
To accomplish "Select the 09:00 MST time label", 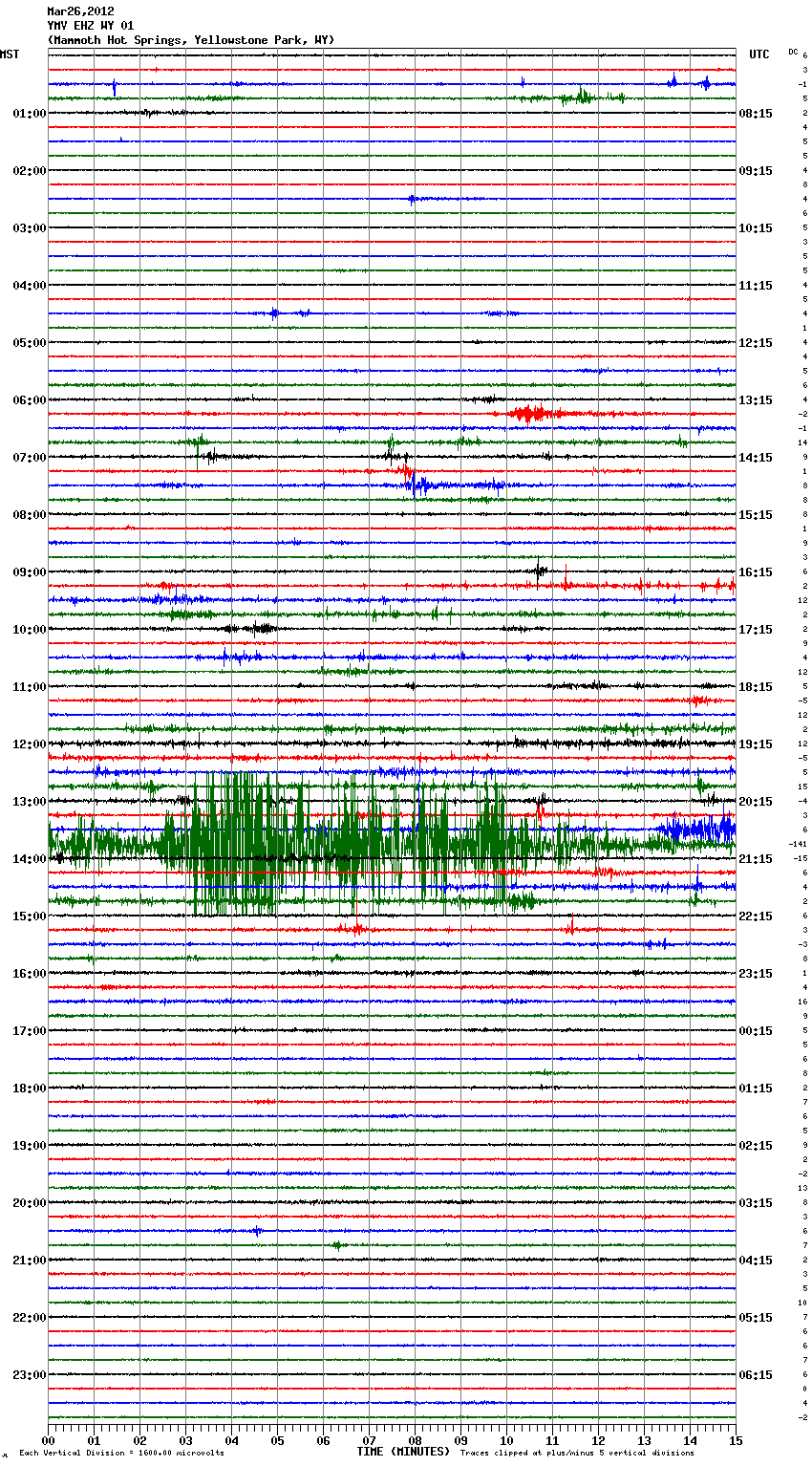I will point(29,572).
